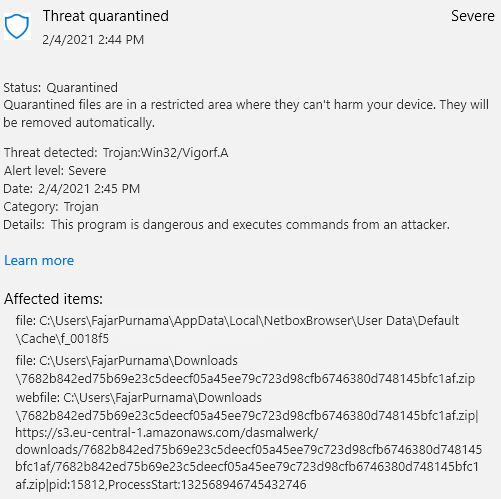Select the Status: Quarantined line
The image size is (501, 499).
61,88
